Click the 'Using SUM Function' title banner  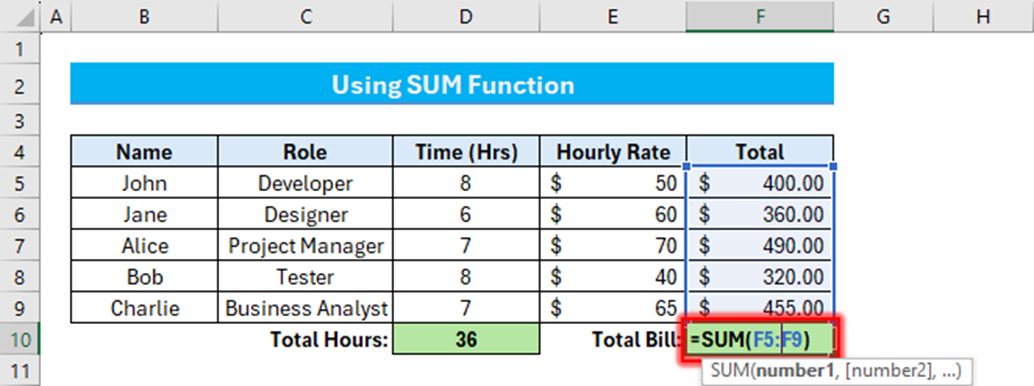pyautogui.click(x=452, y=84)
